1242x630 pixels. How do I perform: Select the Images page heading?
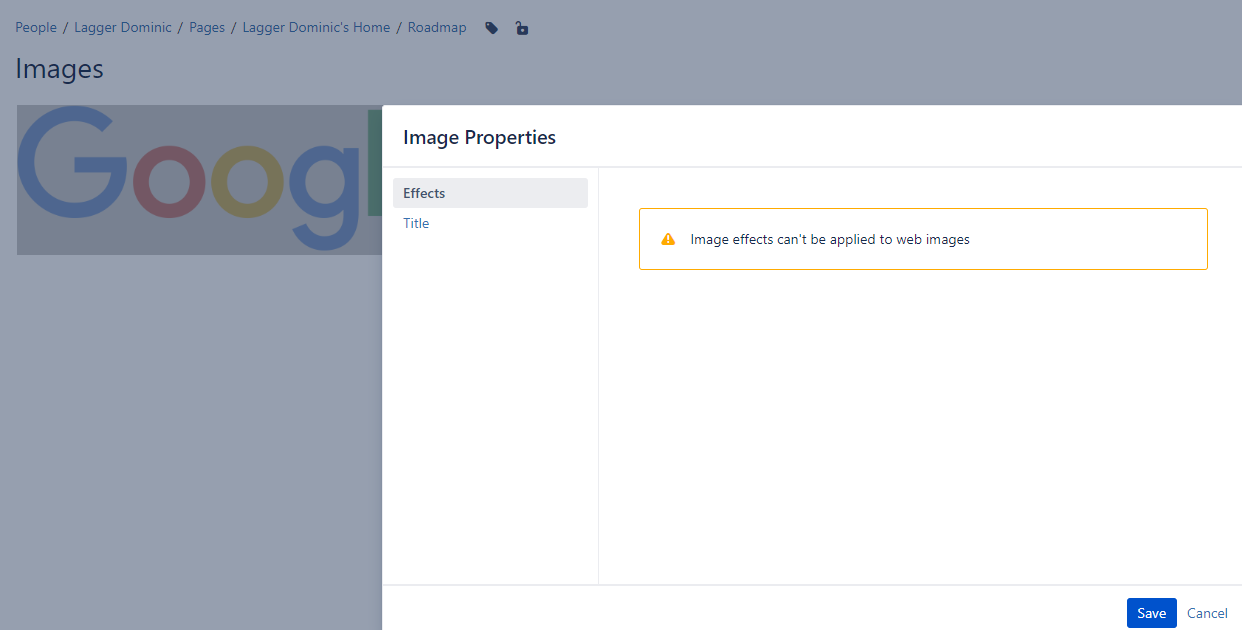coord(59,68)
